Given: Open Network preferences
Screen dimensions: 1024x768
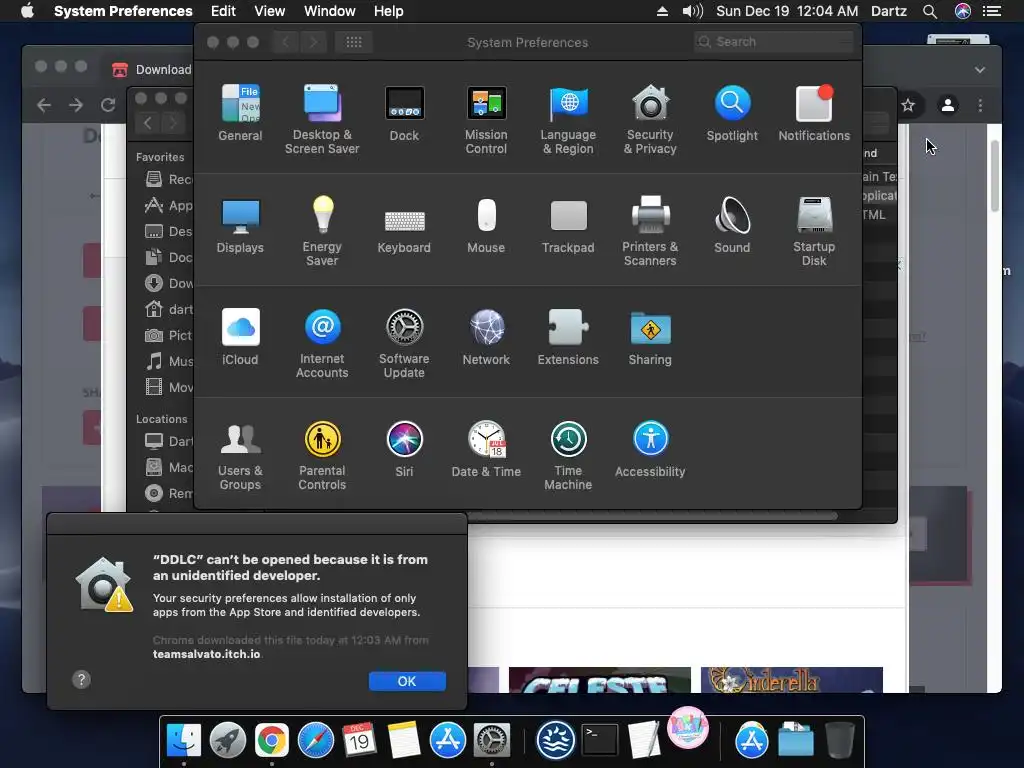Looking at the screenshot, I should [486, 337].
